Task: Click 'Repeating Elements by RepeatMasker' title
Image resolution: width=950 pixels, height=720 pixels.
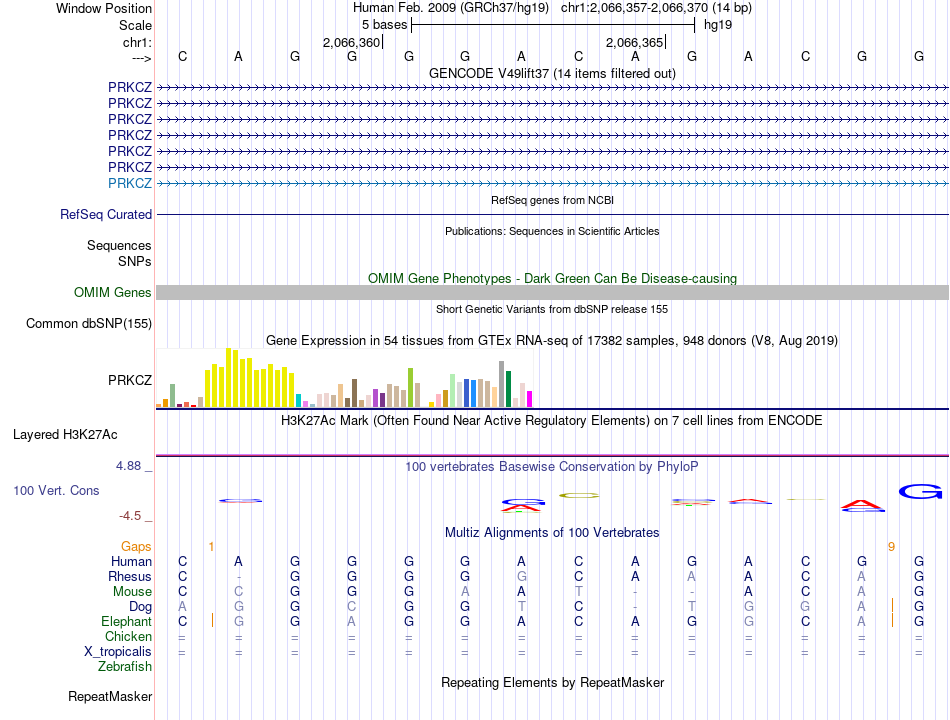Action: coord(552,682)
